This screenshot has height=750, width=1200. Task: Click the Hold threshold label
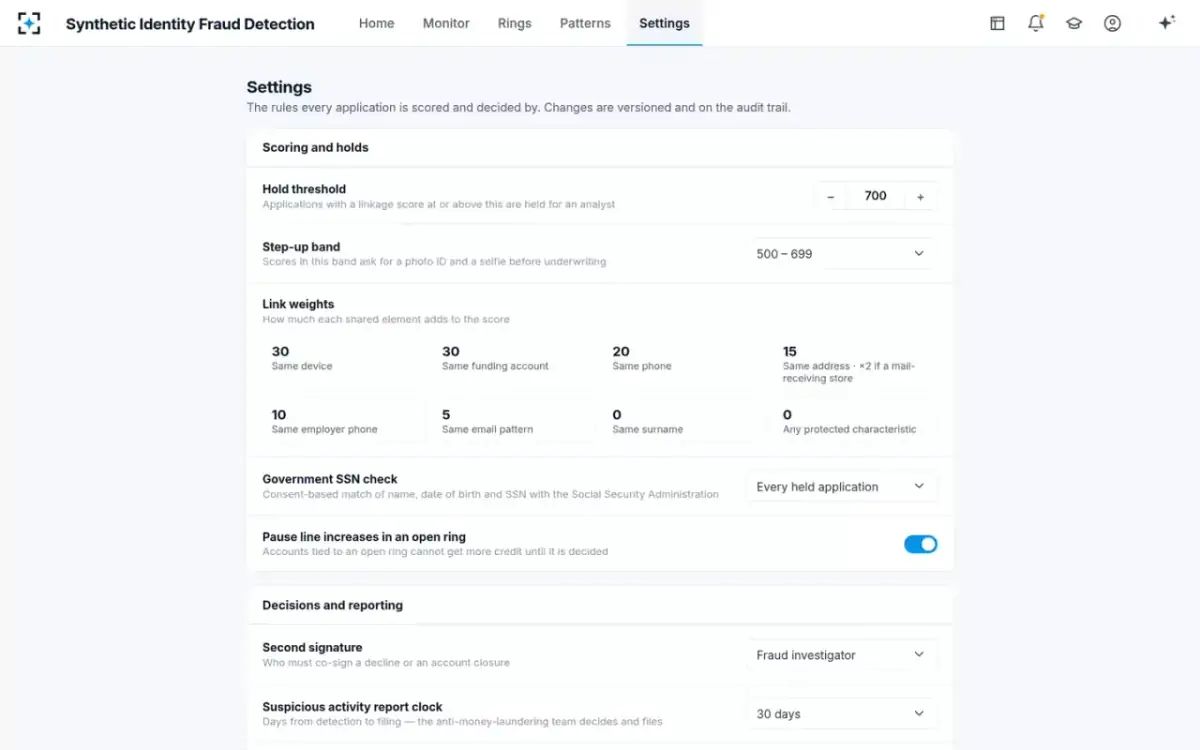pos(304,189)
